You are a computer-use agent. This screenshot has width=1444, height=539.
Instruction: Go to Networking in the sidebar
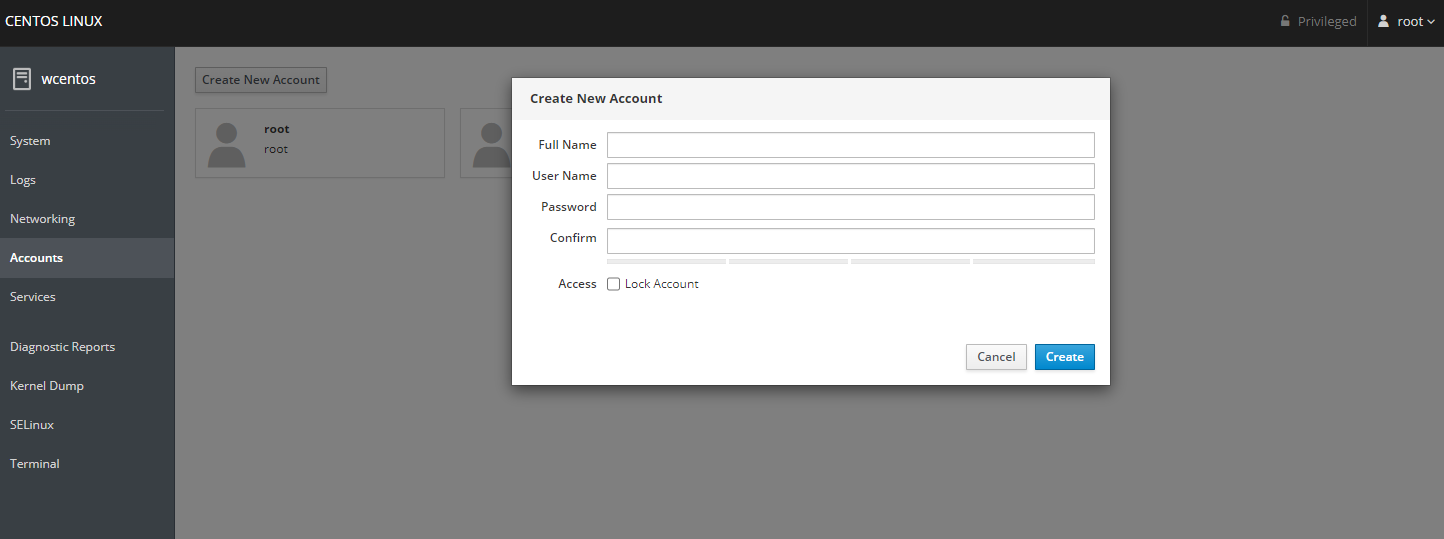coord(87,219)
